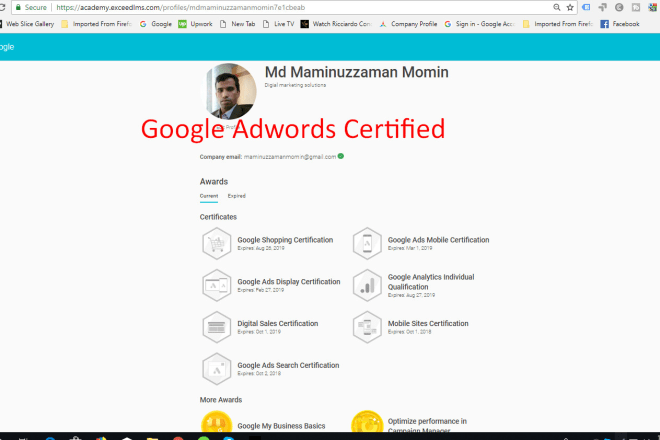The width and height of the screenshot is (660, 440).
Task: Click the Google My Business Basics gold badge
Action: point(216,422)
